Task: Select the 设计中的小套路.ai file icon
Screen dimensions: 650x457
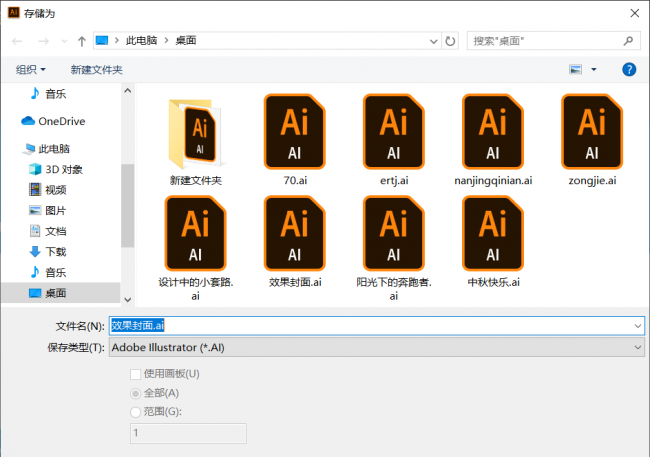Action: pyautogui.click(x=195, y=233)
